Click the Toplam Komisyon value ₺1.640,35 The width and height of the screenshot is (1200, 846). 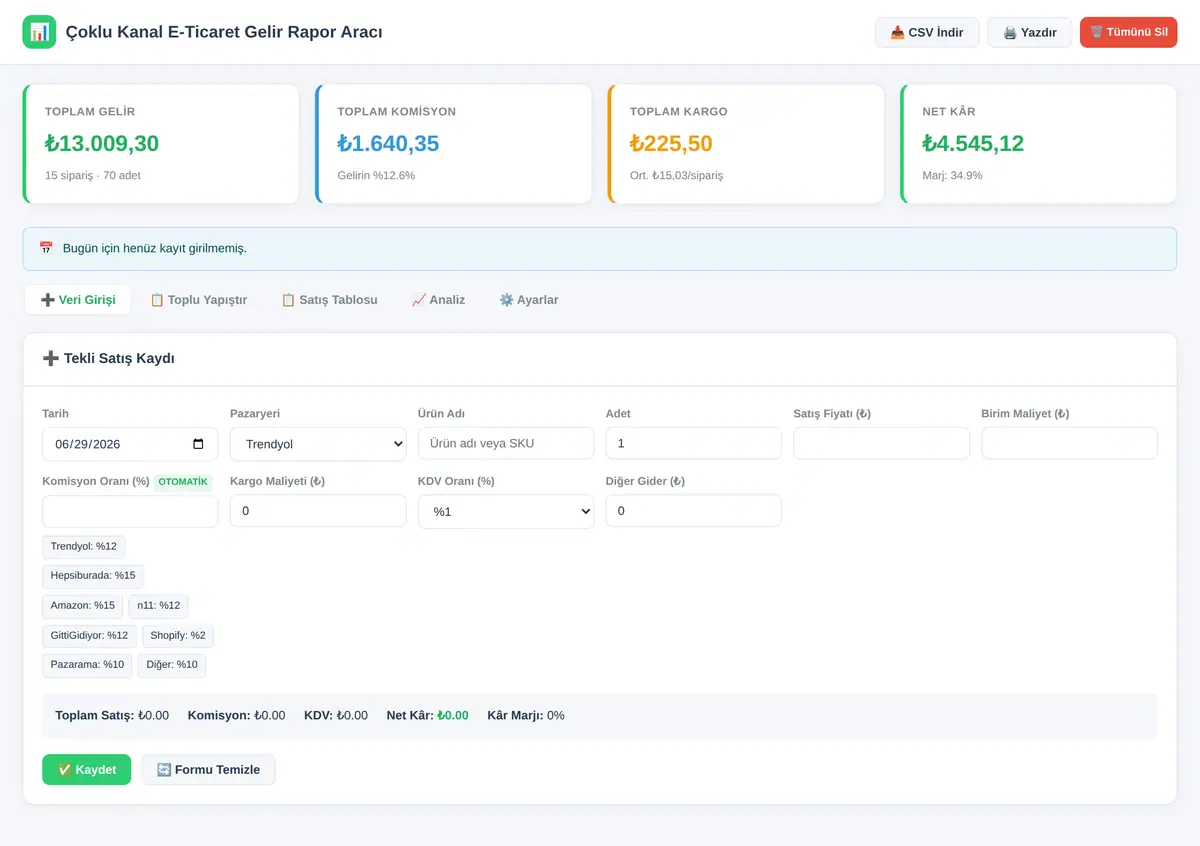click(388, 143)
